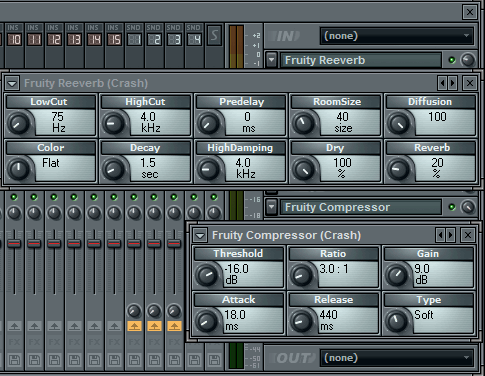Click the Reeverb LowCut knob

pos(19,123)
